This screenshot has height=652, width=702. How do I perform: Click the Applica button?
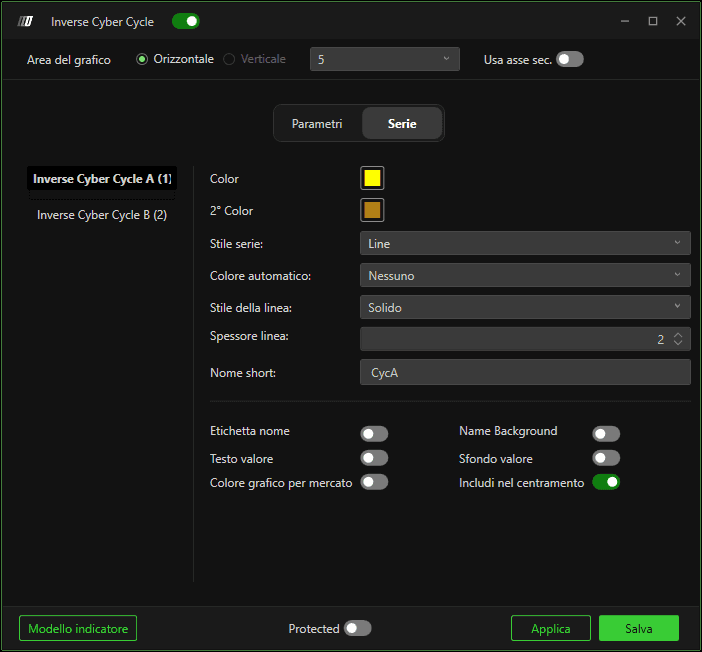(551, 628)
